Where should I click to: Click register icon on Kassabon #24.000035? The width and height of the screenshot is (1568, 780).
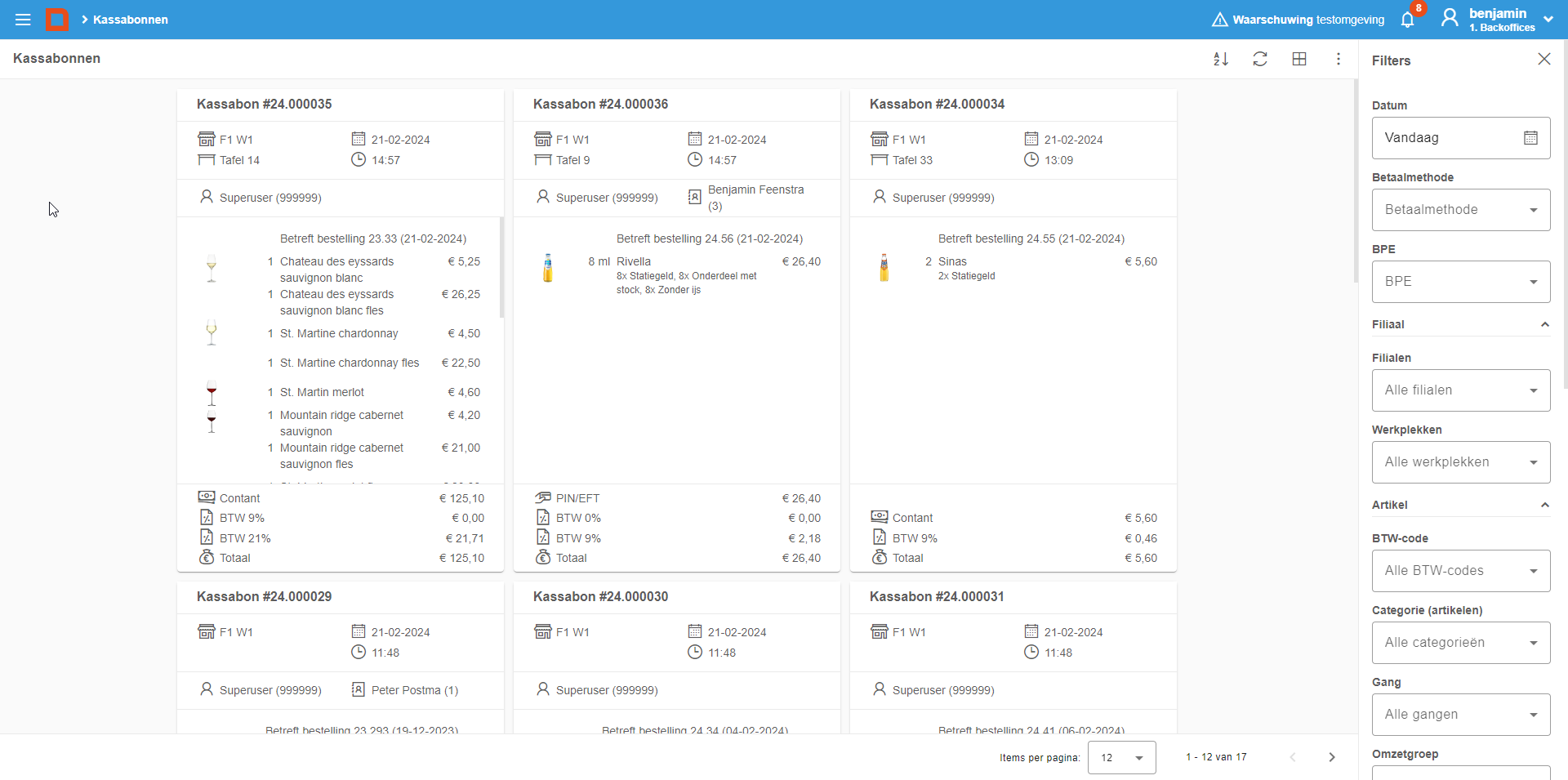tap(207, 139)
